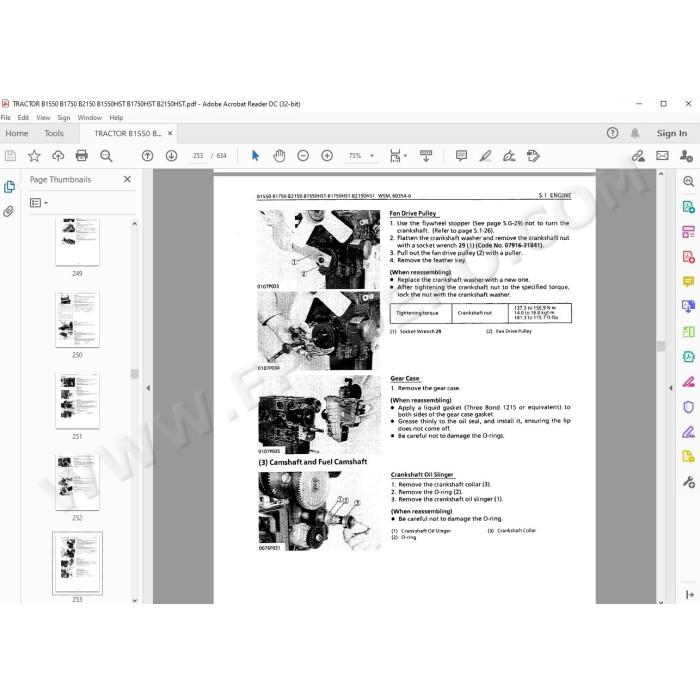Image resolution: width=700 pixels, height=700 pixels.
Task: Select page 249 thumbnail
Action: (x=77, y=242)
